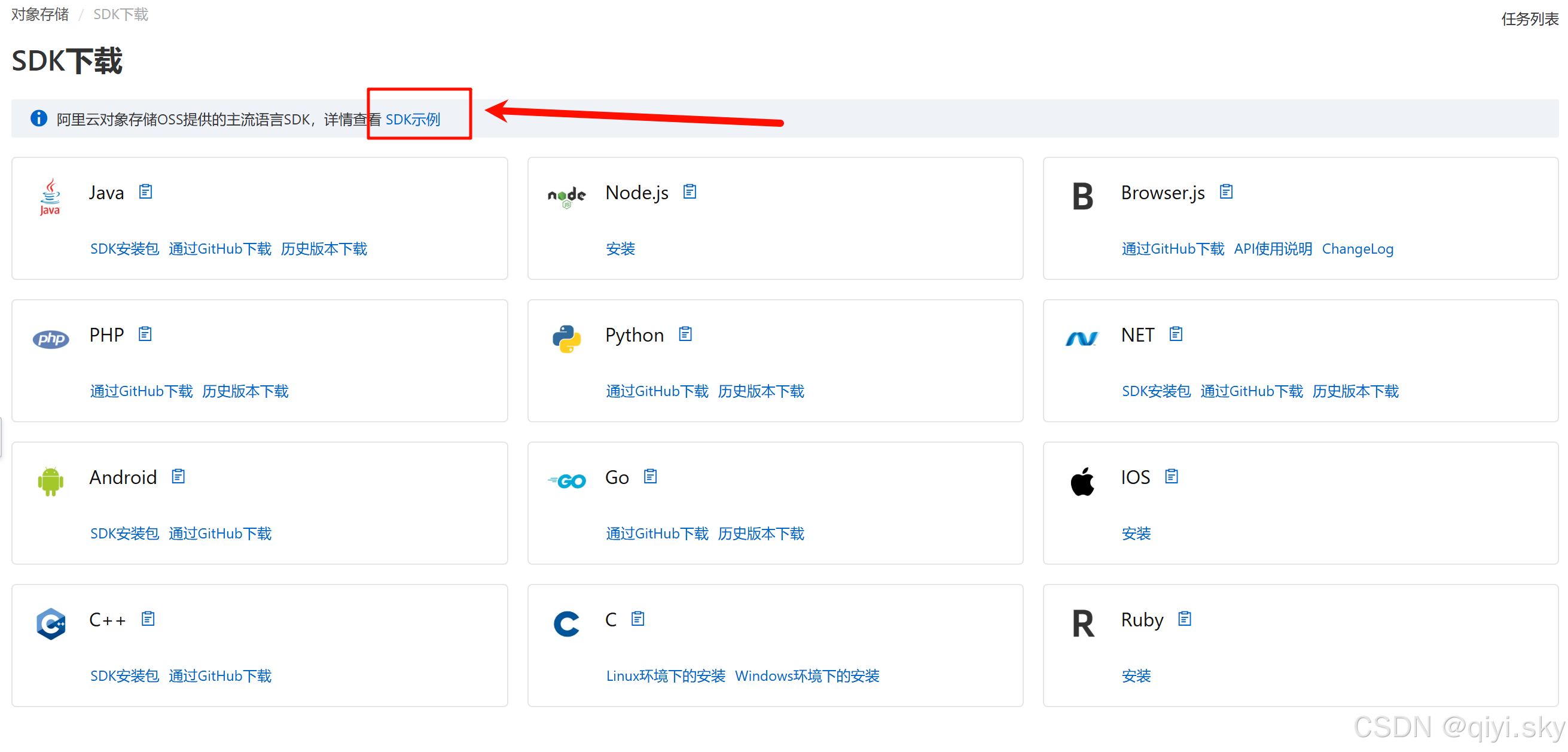Viewport: 1568px width, 752px height.
Task: Click the PHP logo icon
Action: [x=50, y=339]
